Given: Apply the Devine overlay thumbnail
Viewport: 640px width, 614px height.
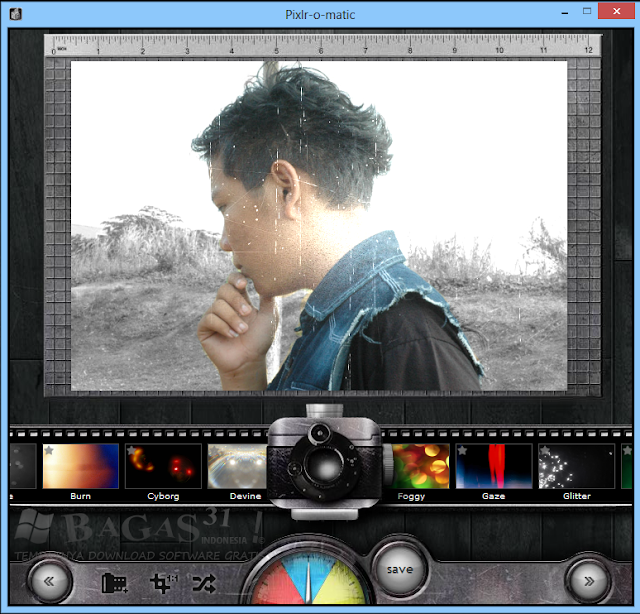Looking at the screenshot, I should 238,466.
